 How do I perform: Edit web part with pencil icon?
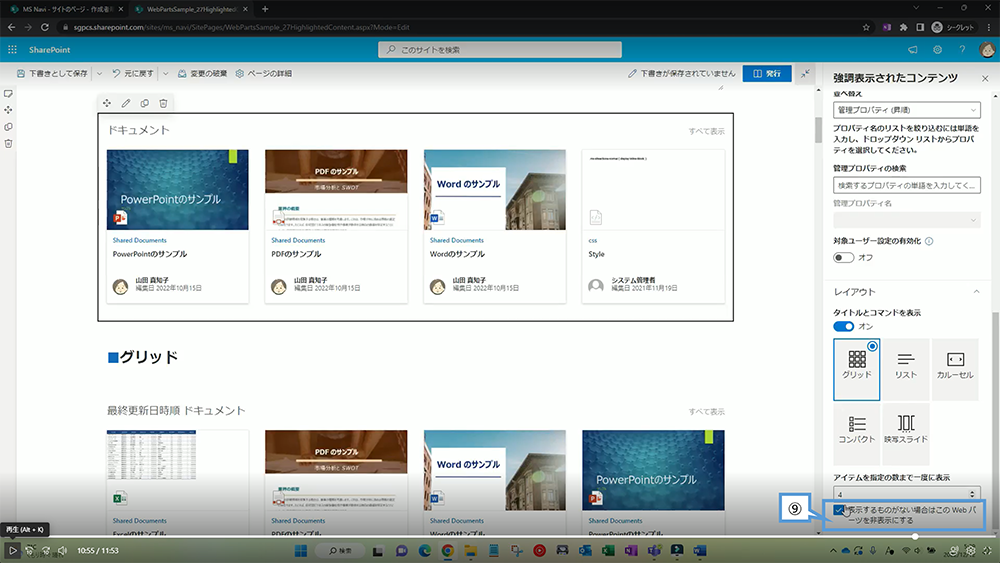126,103
